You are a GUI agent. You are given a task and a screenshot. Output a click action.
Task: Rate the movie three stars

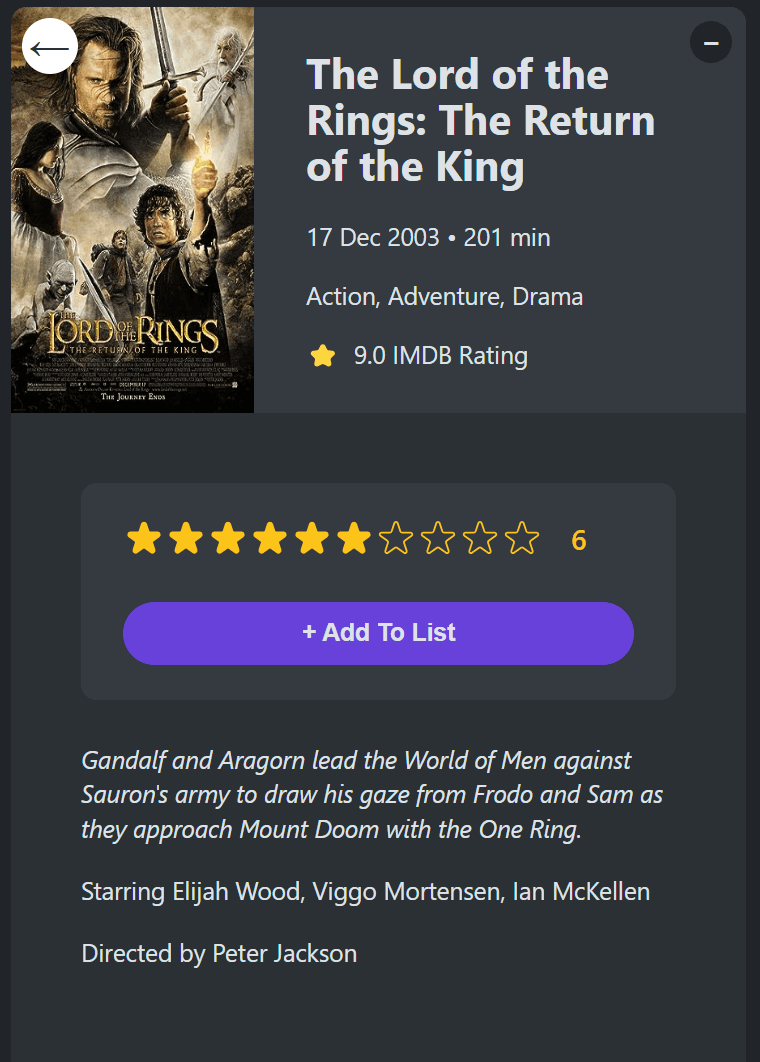tap(228, 539)
